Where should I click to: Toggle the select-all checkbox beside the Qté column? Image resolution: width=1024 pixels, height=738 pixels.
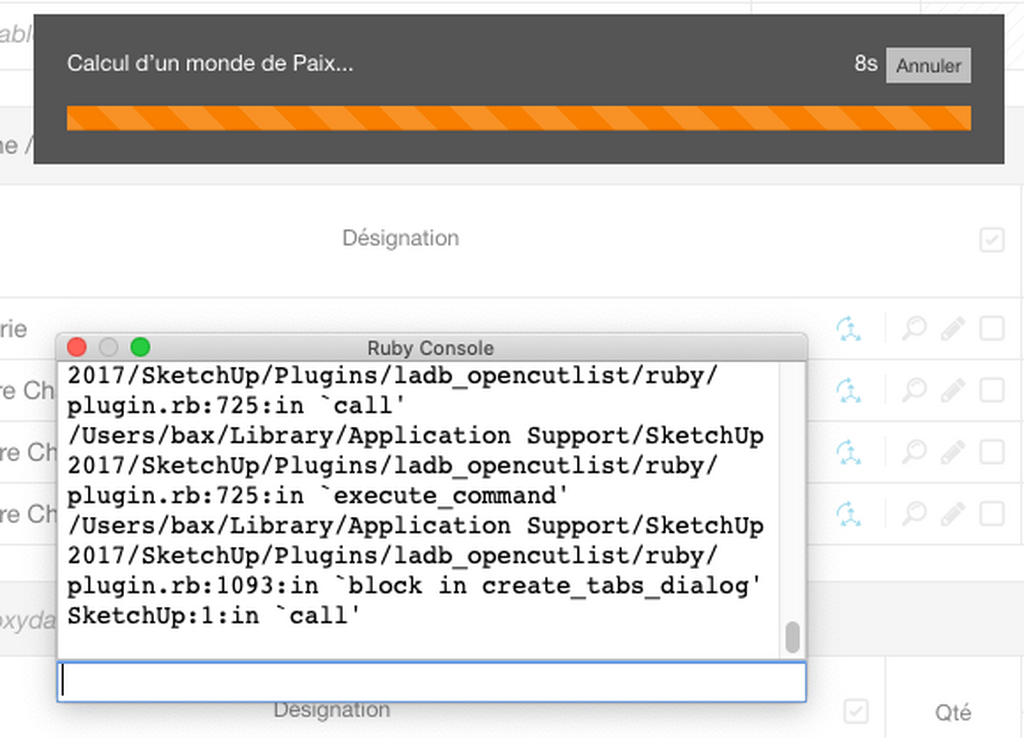click(856, 711)
